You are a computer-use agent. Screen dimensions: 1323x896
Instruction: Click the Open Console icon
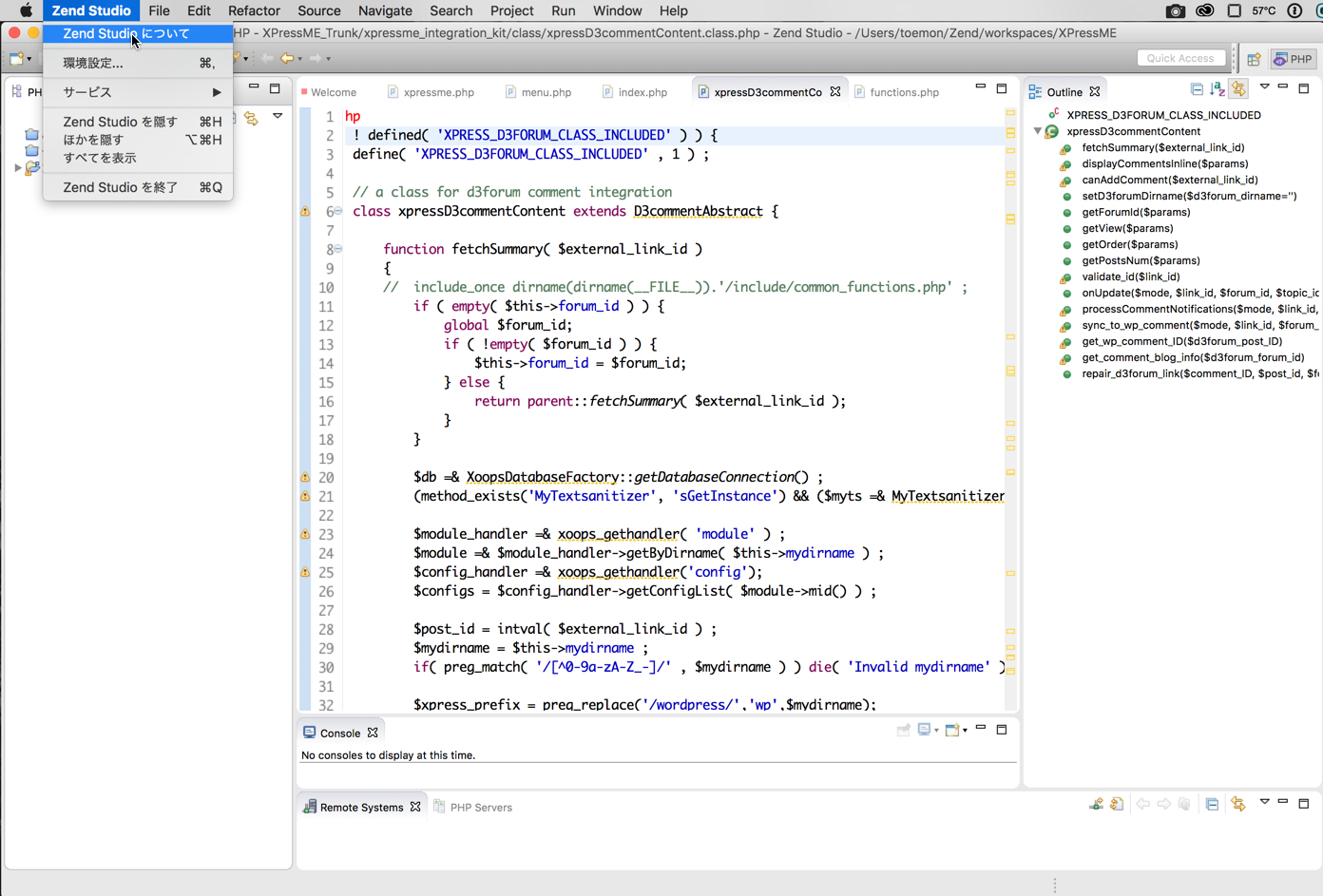click(951, 730)
